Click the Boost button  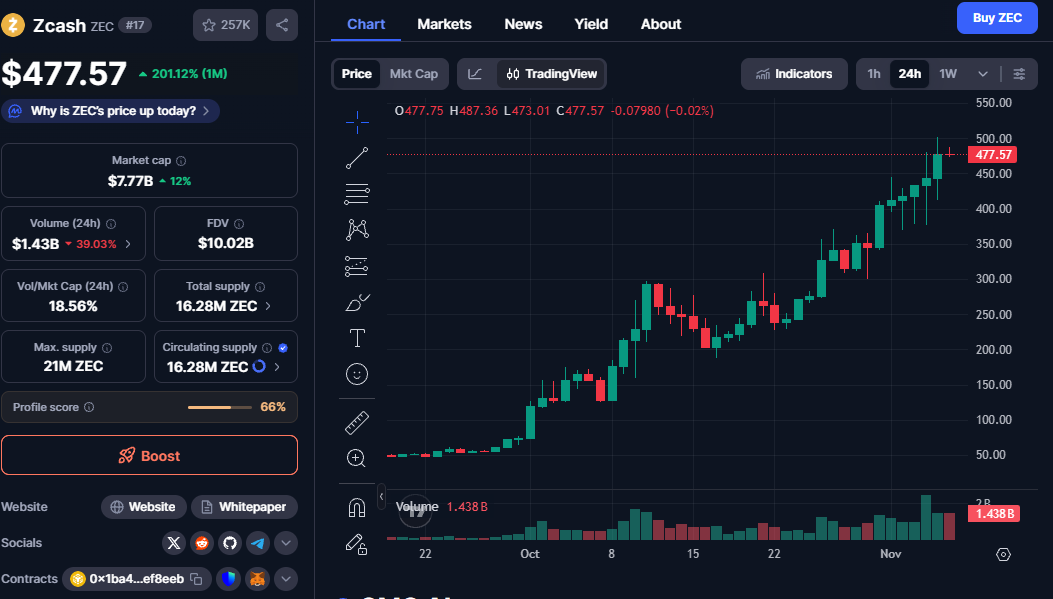(149, 456)
